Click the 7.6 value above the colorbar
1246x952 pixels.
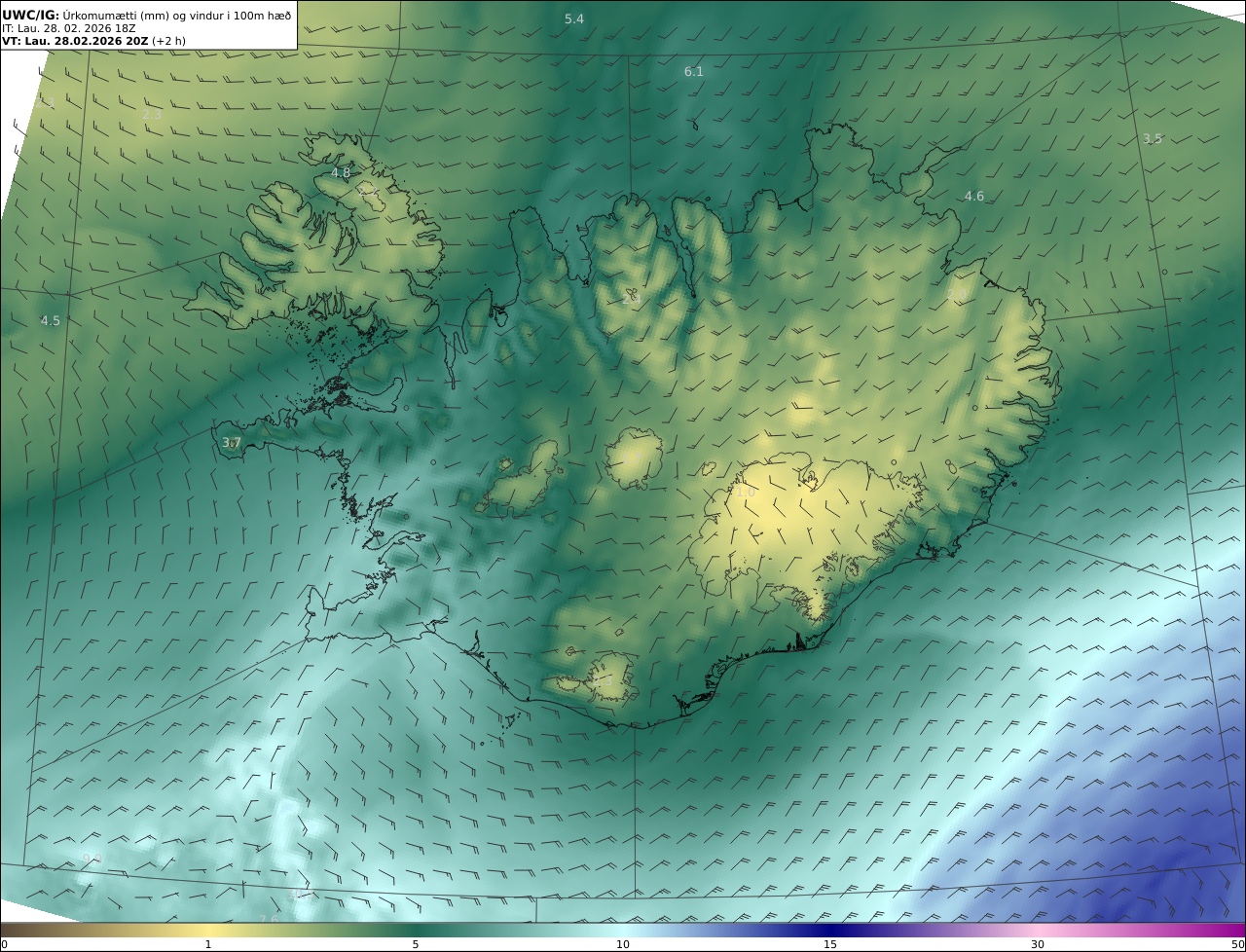tap(269, 918)
